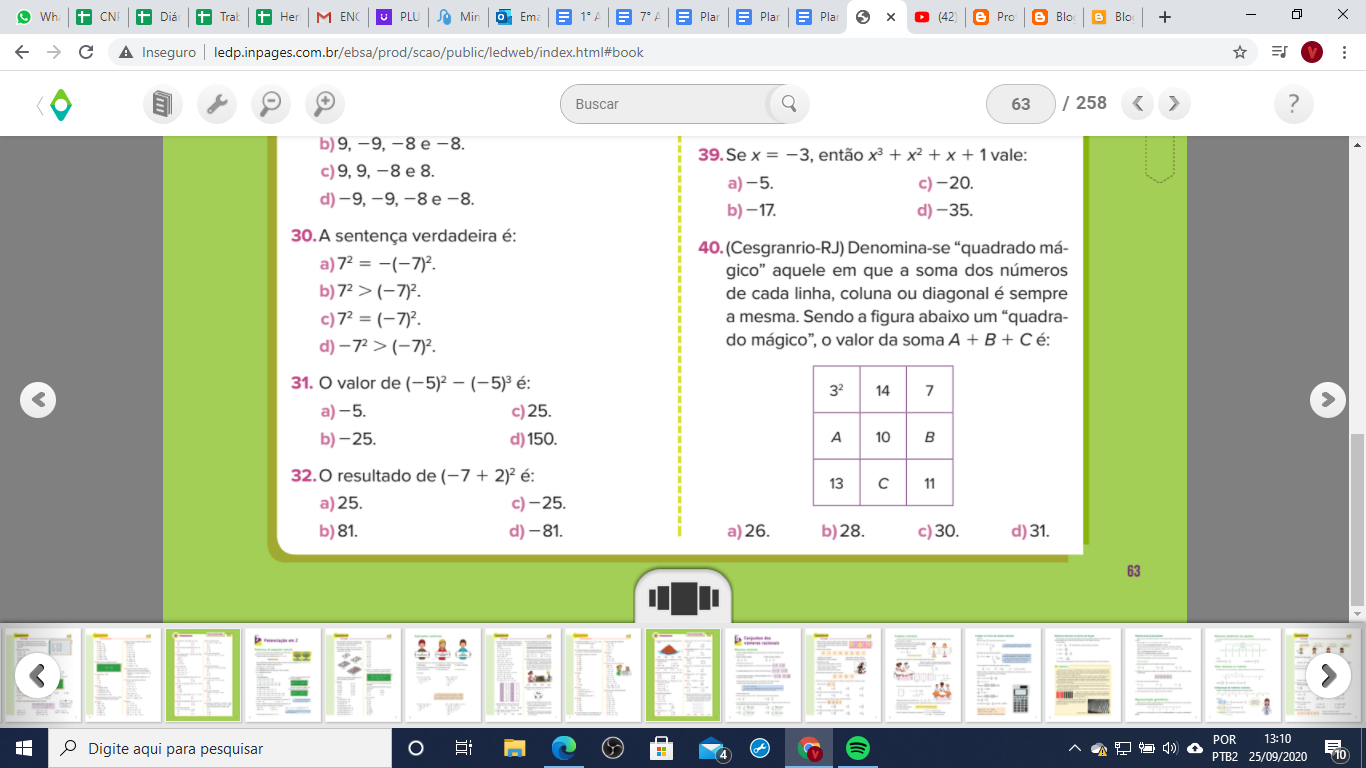Switch to the WhatsApp tab
1366x768 pixels.
click(x=38, y=17)
